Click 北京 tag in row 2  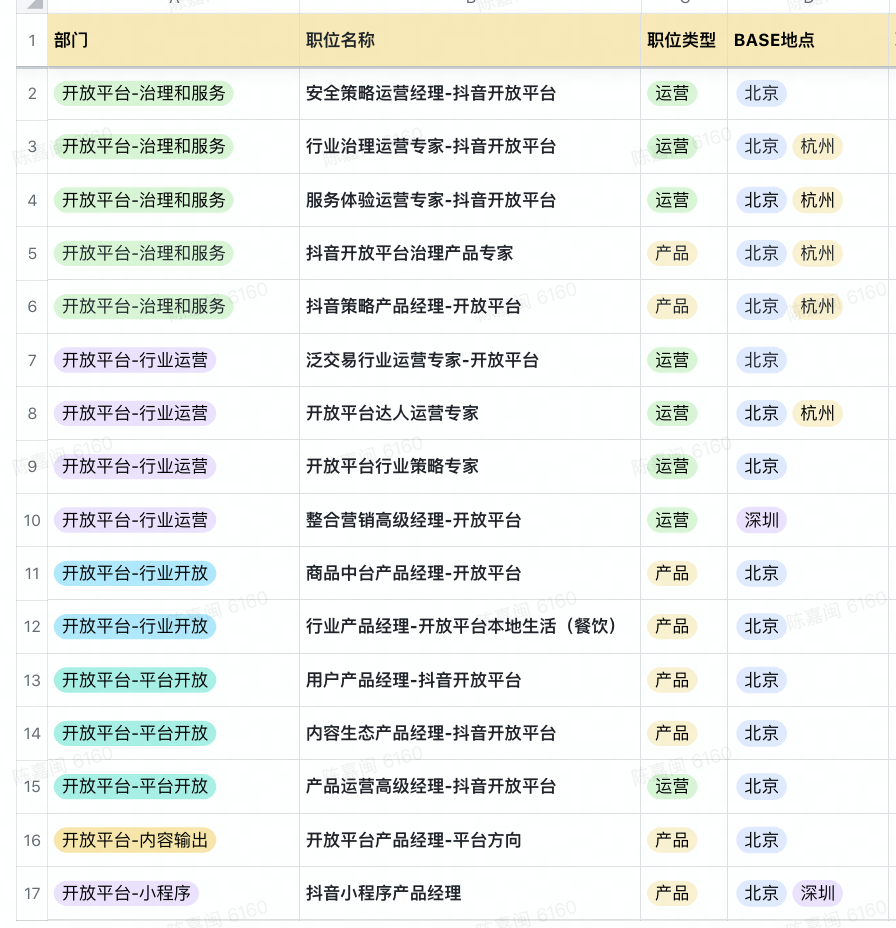pos(762,94)
